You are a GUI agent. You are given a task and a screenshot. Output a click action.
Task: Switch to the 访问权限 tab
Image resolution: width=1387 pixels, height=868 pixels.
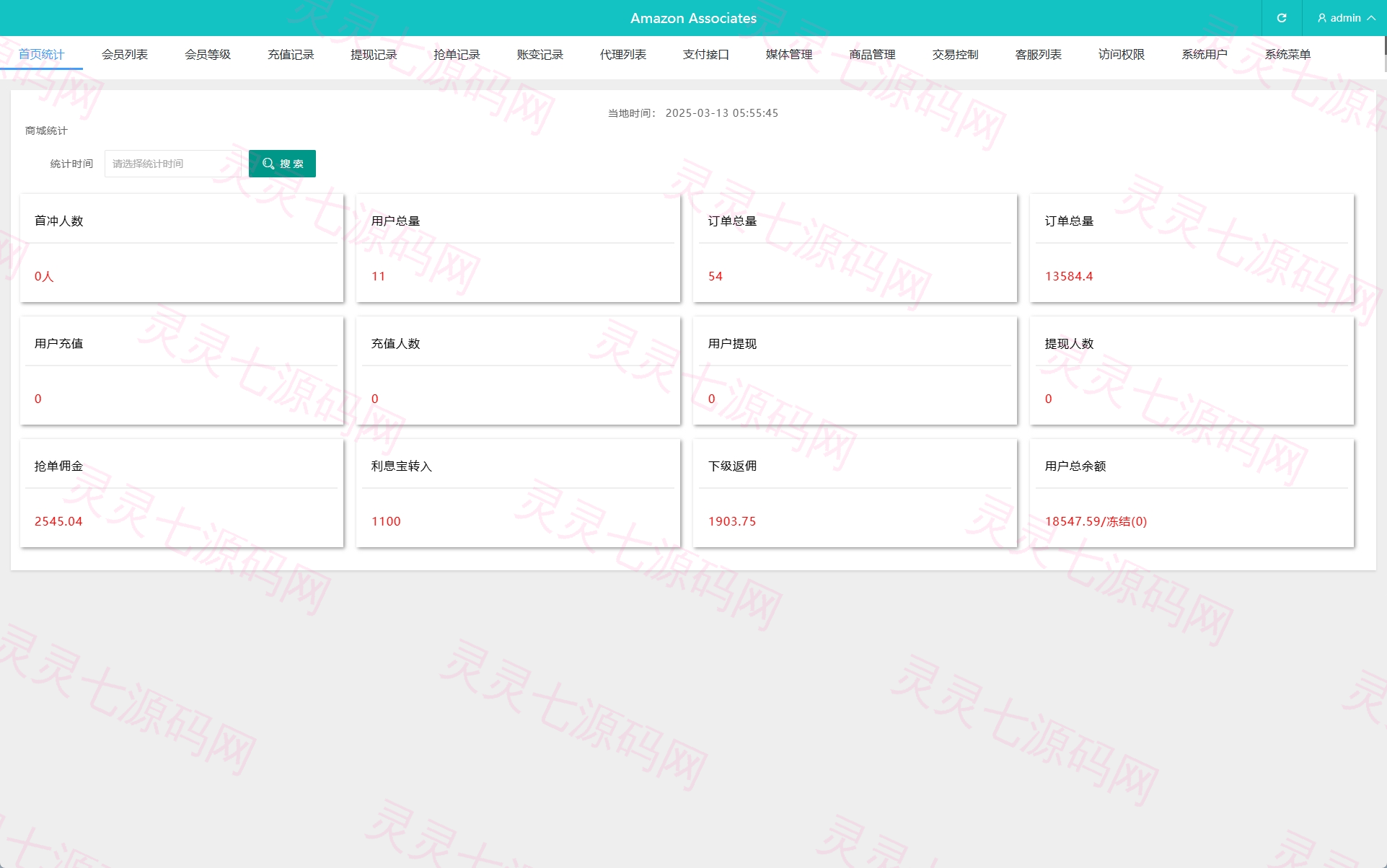pos(1122,54)
